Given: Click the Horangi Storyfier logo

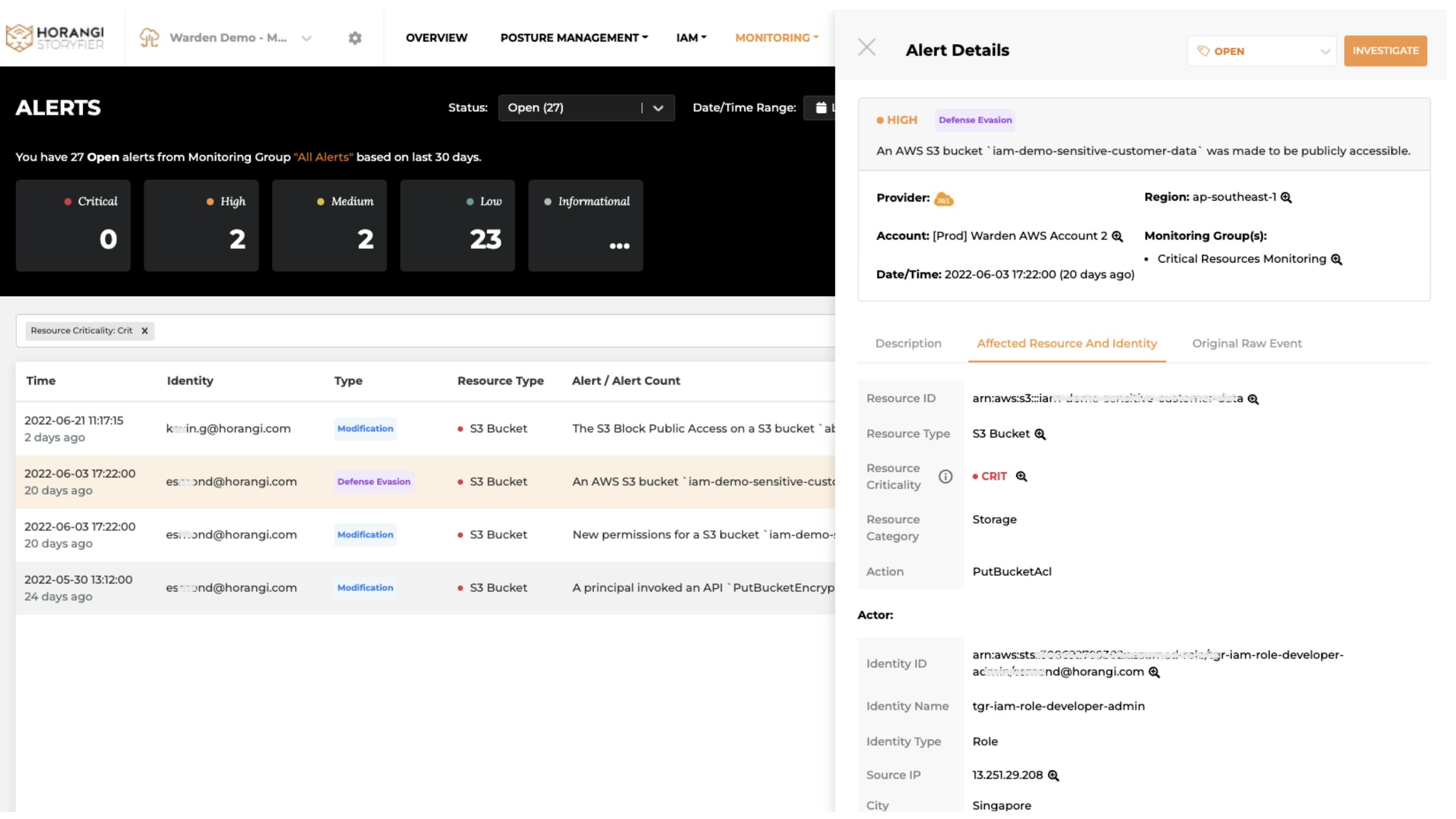Looking at the screenshot, I should coord(55,38).
